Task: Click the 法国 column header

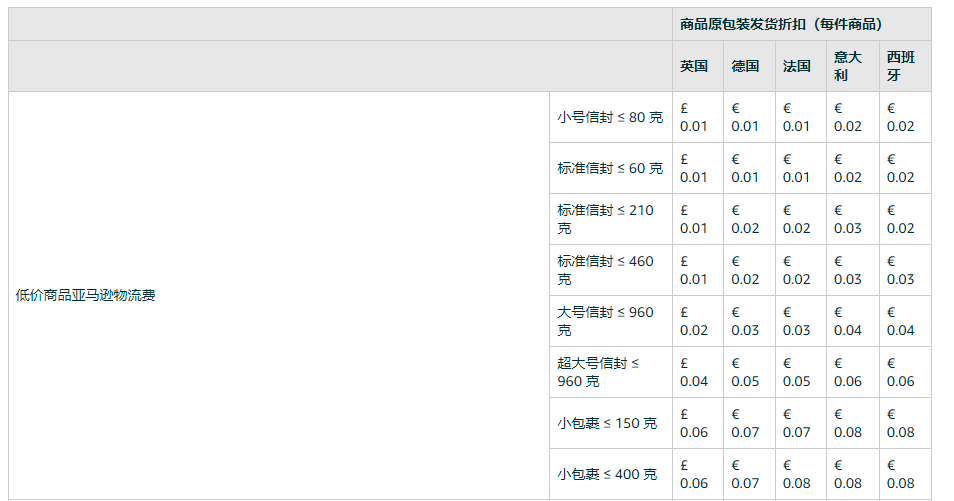Action: pyautogui.click(x=797, y=66)
